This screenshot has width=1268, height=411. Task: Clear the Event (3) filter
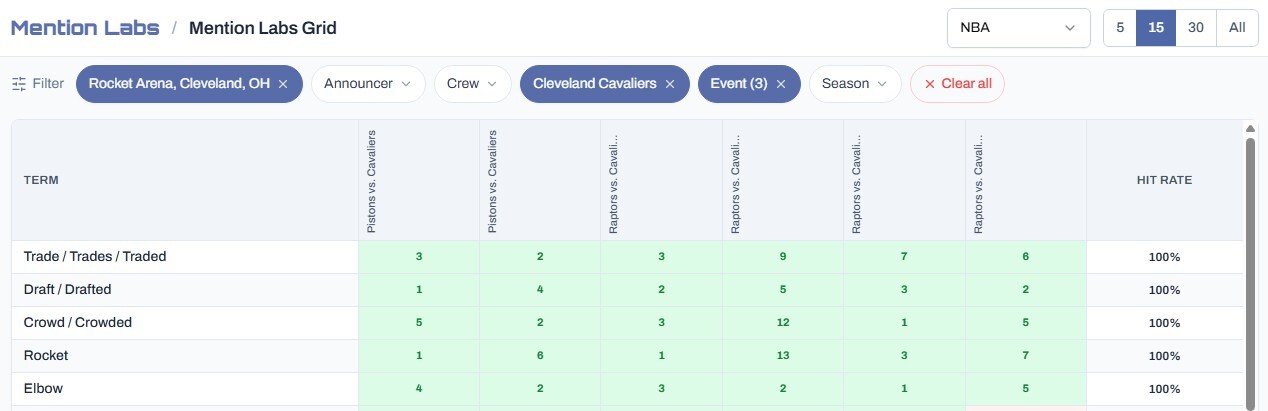(781, 84)
